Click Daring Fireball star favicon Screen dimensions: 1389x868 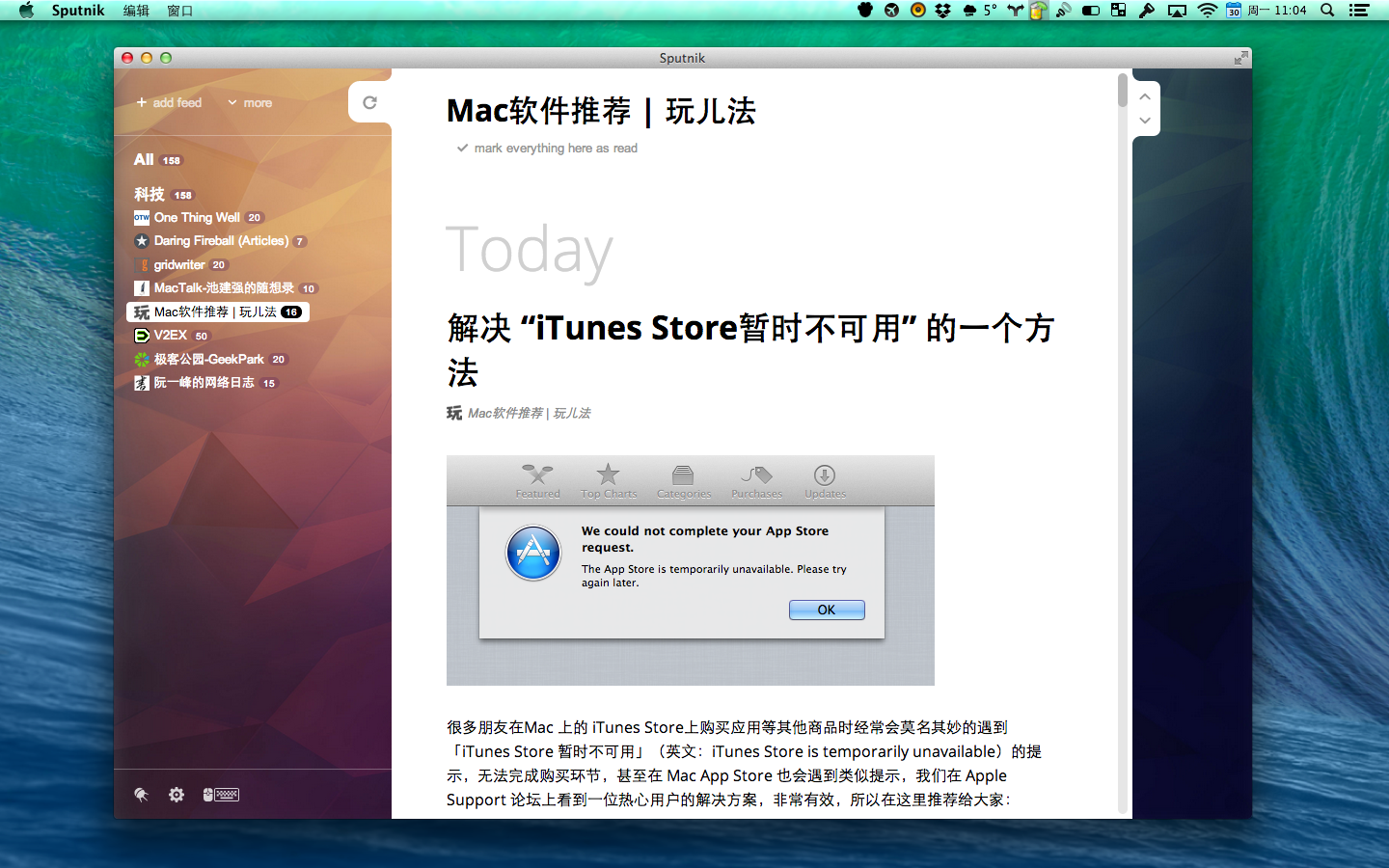coord(142,241)
